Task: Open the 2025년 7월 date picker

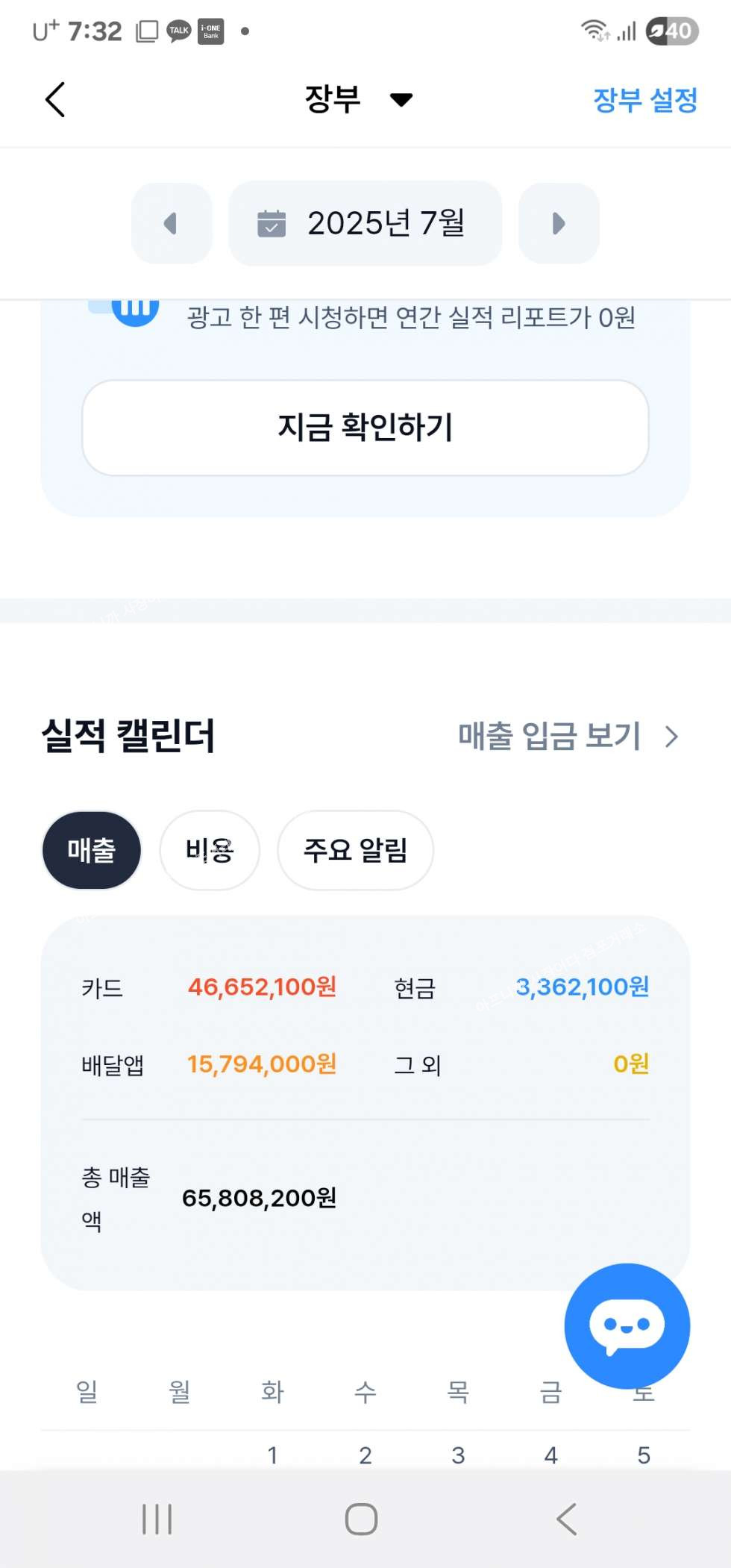Action: click(x=385, y=223)
